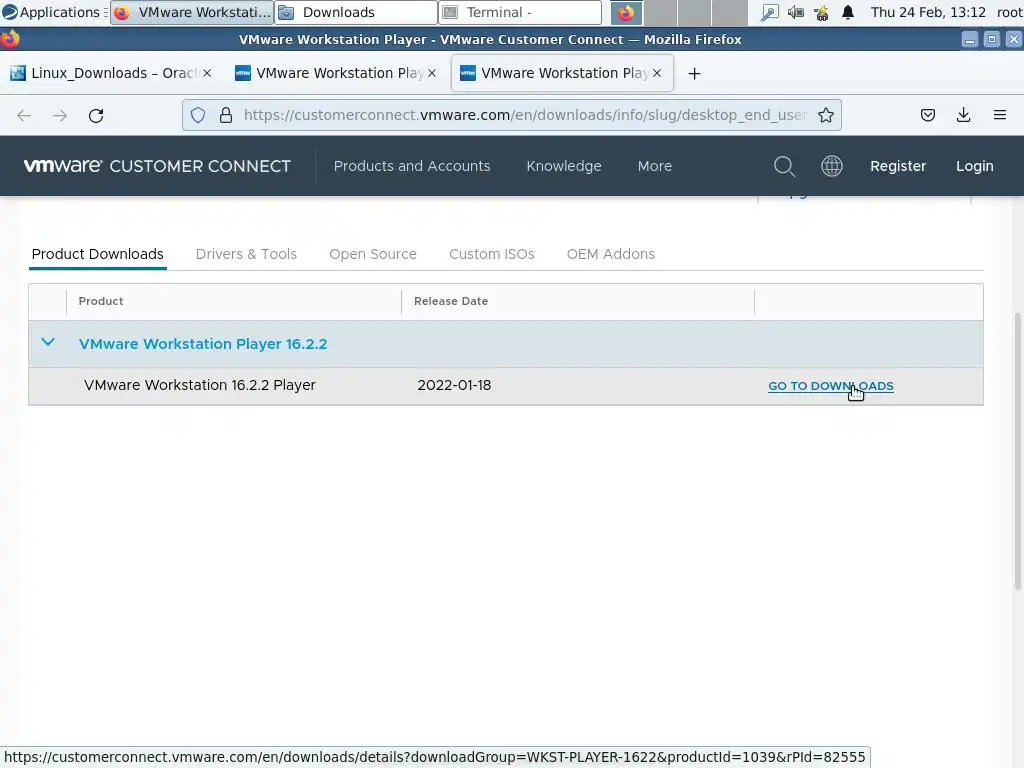Close the Linux_Downloads Oracle tab
Screen dimensions: 1024x768
[207, 73]
